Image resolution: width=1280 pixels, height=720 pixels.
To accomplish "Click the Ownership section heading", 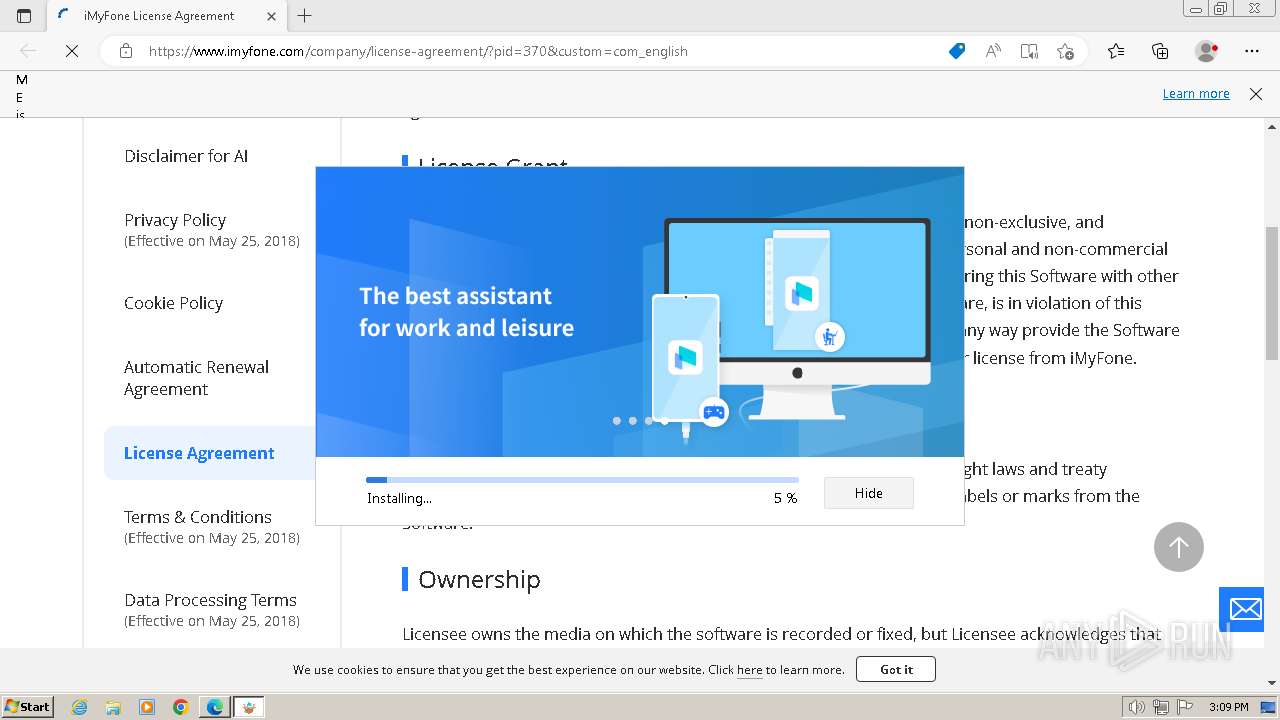I will 479,580.
